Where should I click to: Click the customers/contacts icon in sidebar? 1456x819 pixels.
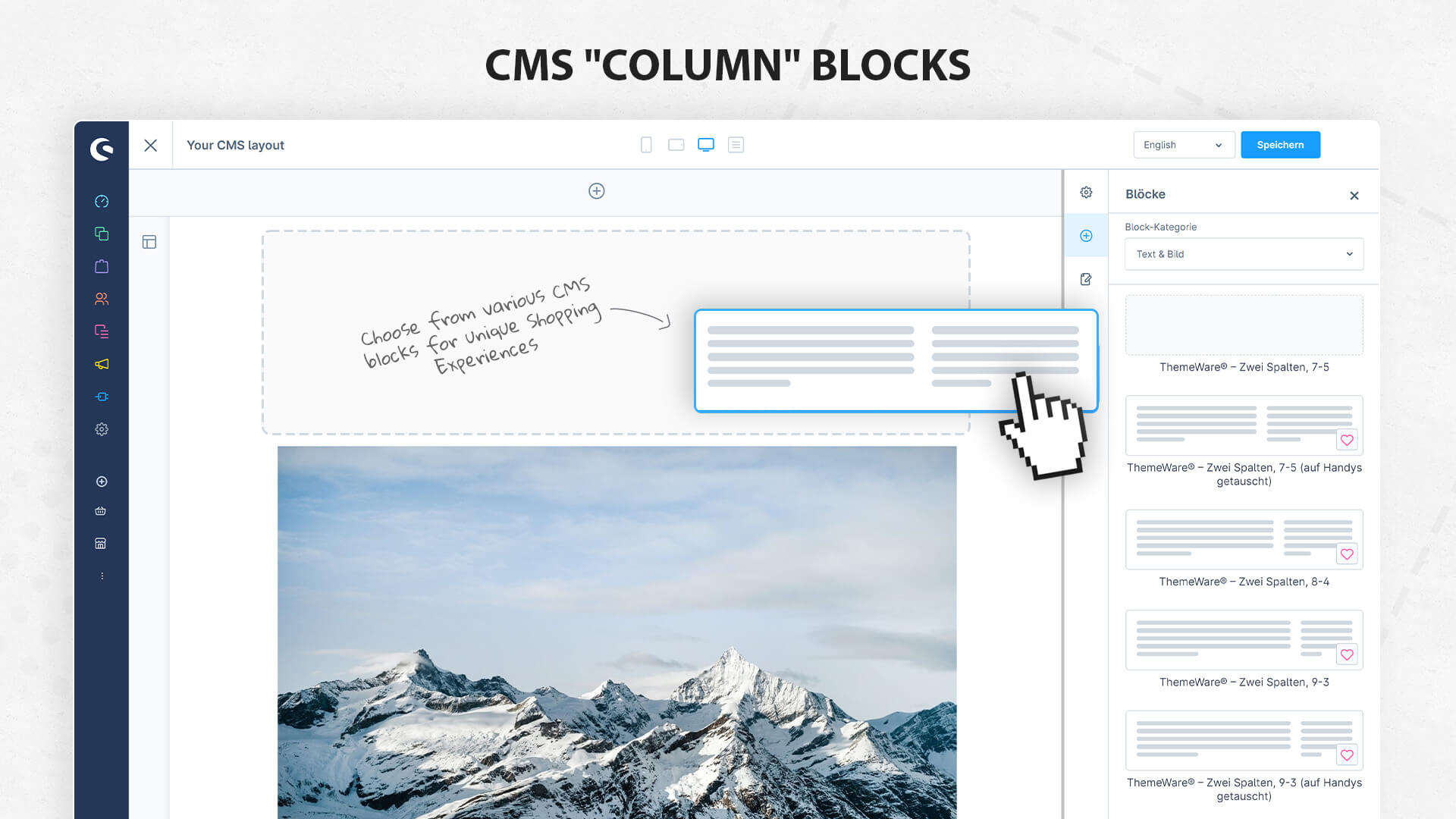[x=100, y=298]
